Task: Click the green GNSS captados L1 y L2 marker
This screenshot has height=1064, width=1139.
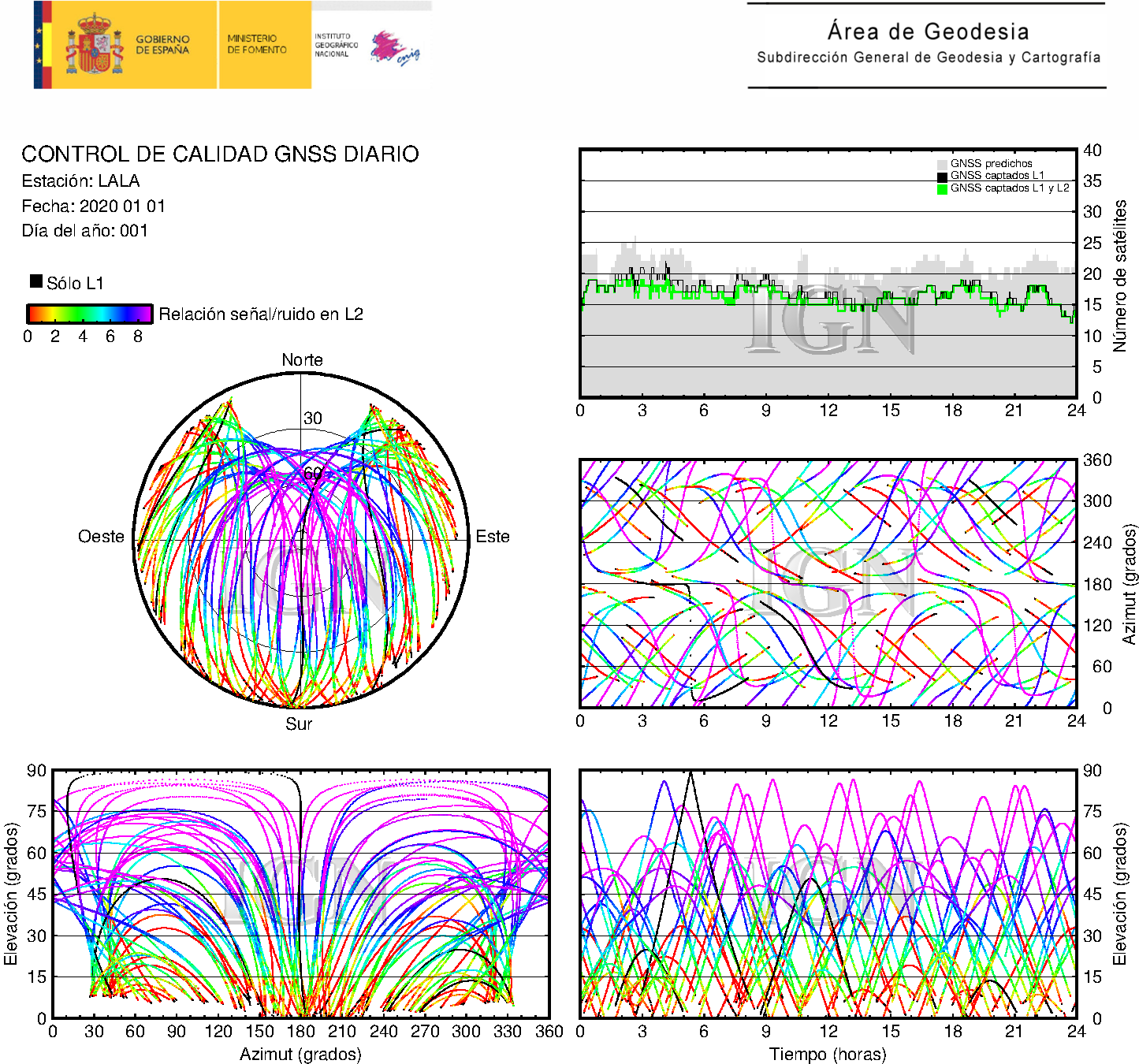Action: tap(942, 188)
